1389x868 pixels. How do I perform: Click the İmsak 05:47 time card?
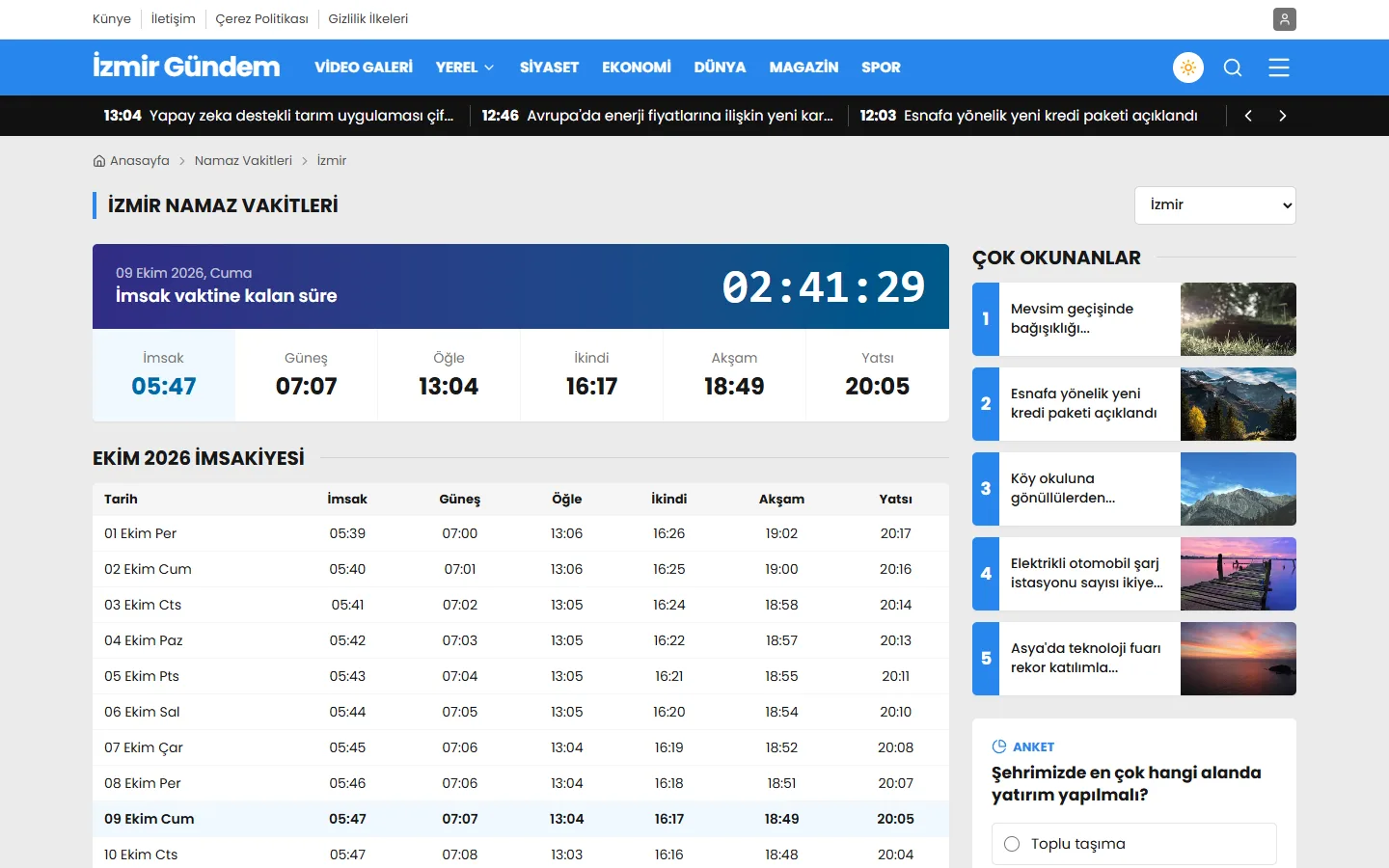click(164, 375)
